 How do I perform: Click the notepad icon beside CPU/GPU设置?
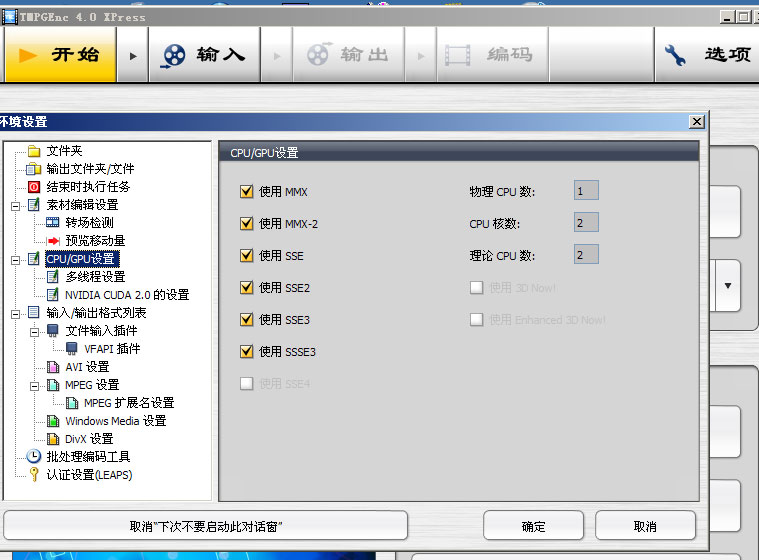34,259
